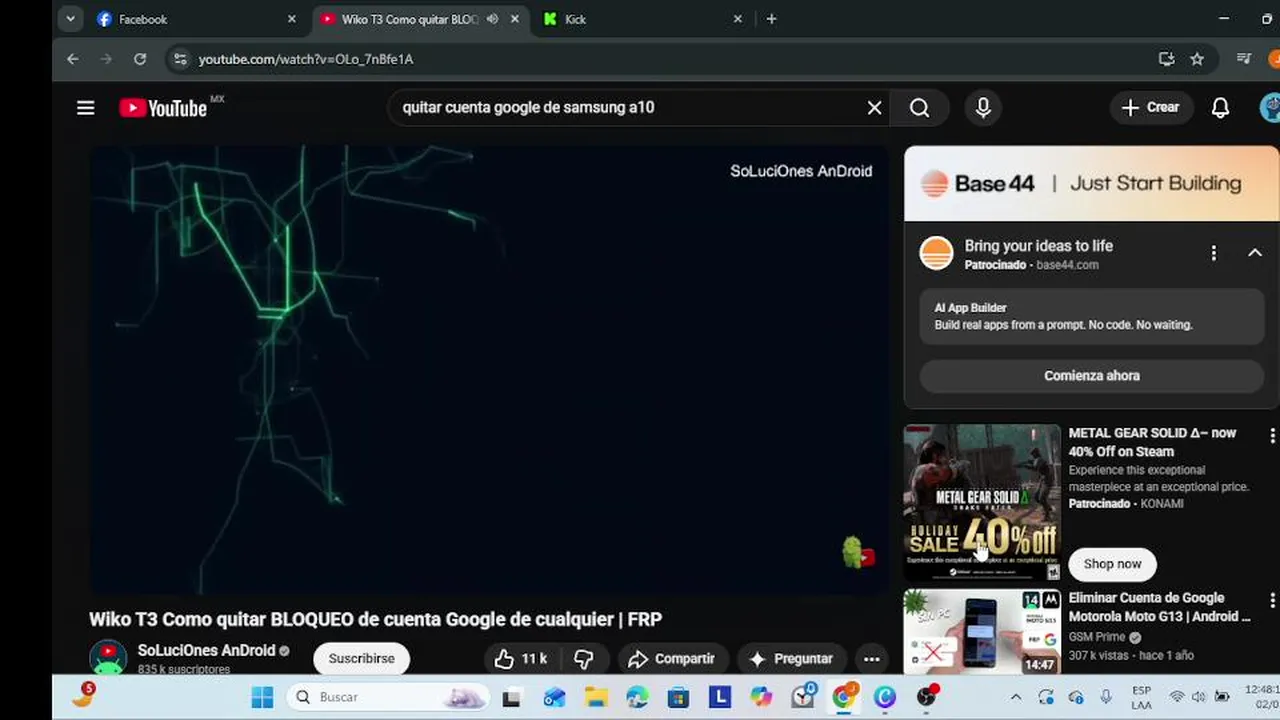1280x720 pixels.
Task: Open the base44.com sponsor link
Action: 1067,265
